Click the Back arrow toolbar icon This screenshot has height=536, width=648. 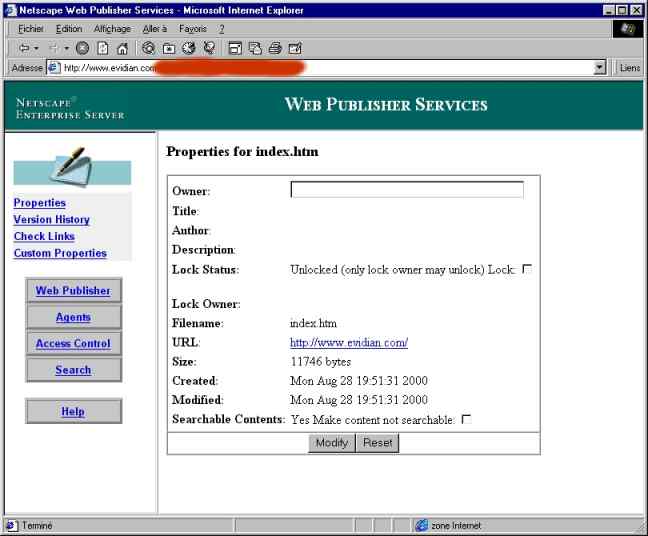24,48
